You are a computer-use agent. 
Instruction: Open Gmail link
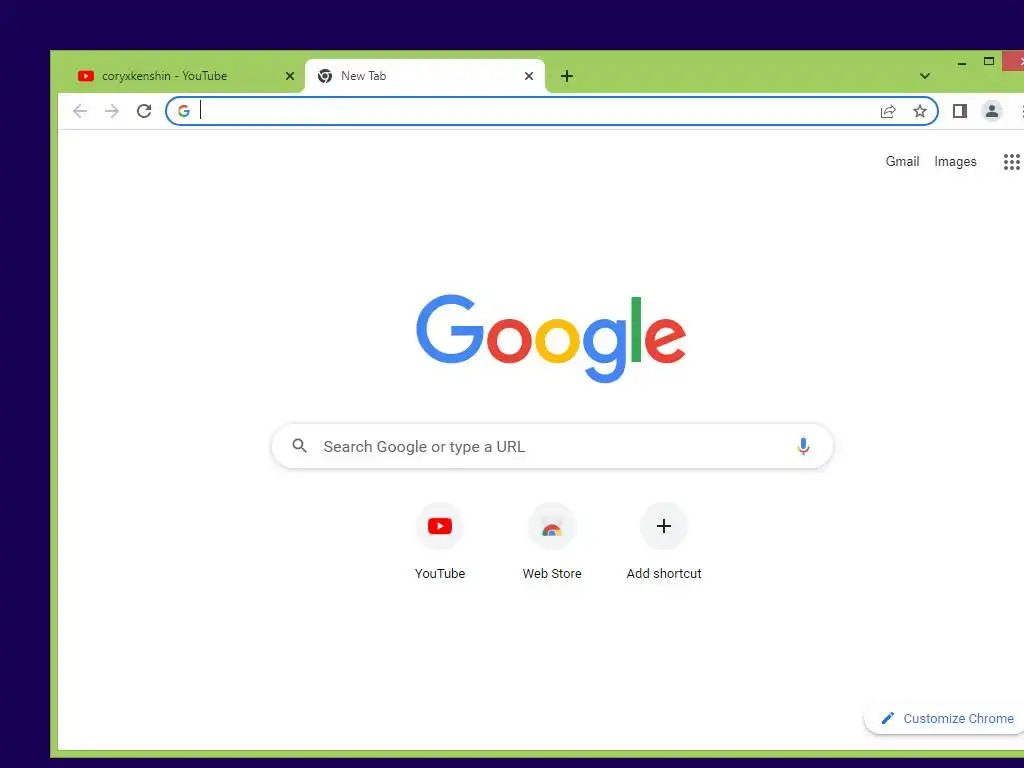(x=902, y=161)
